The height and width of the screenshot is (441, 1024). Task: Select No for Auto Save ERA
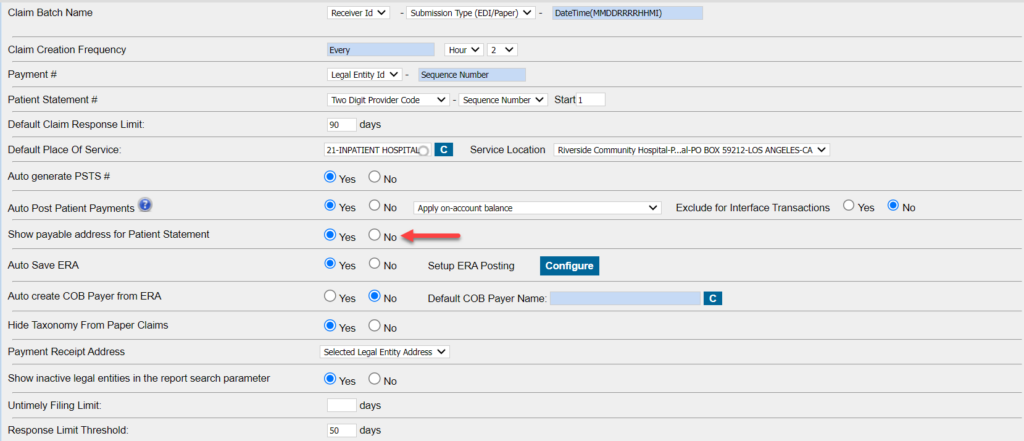375,265
